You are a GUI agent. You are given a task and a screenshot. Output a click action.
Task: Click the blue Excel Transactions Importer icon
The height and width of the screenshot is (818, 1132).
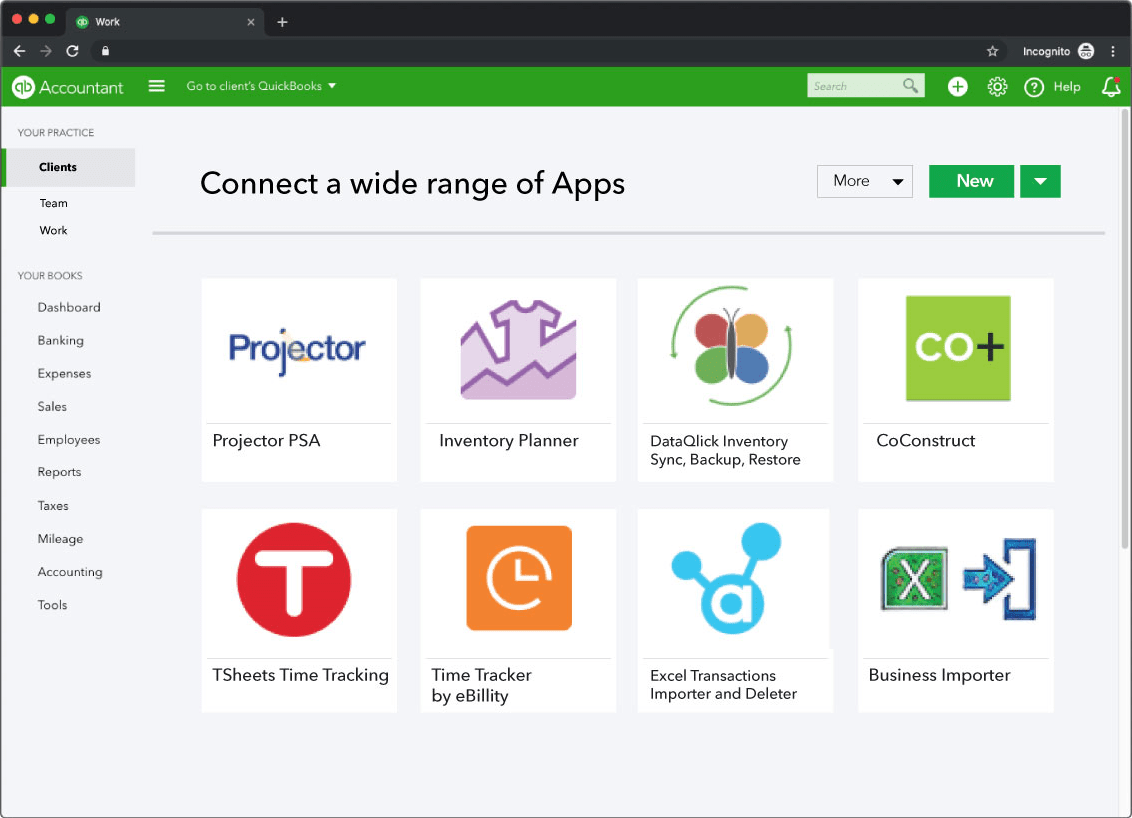click(x=726, y=579)
